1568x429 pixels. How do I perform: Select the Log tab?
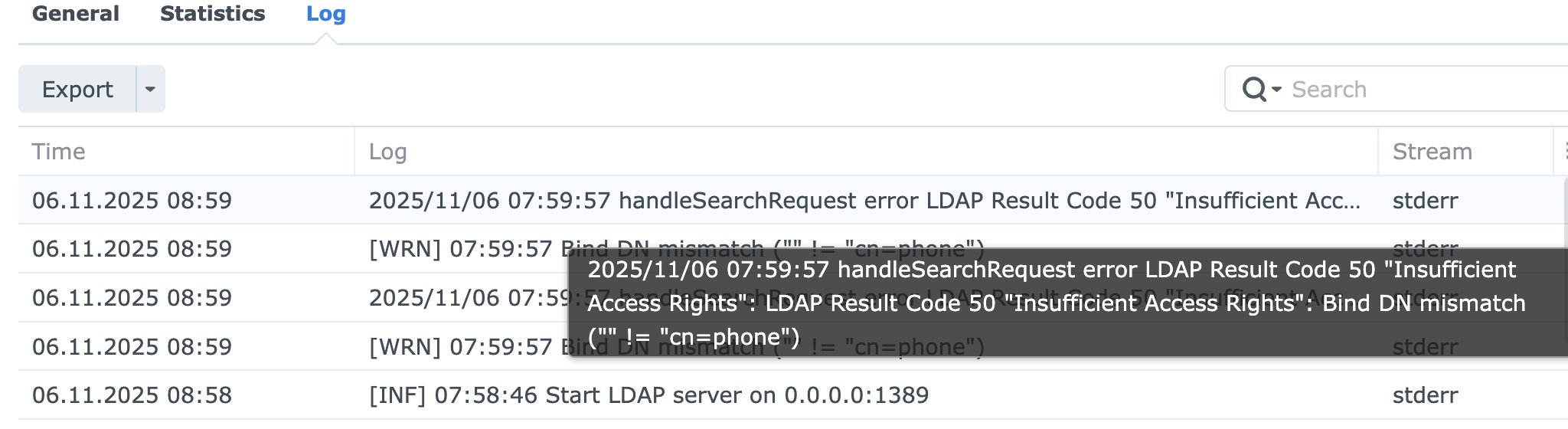point(325,14)
